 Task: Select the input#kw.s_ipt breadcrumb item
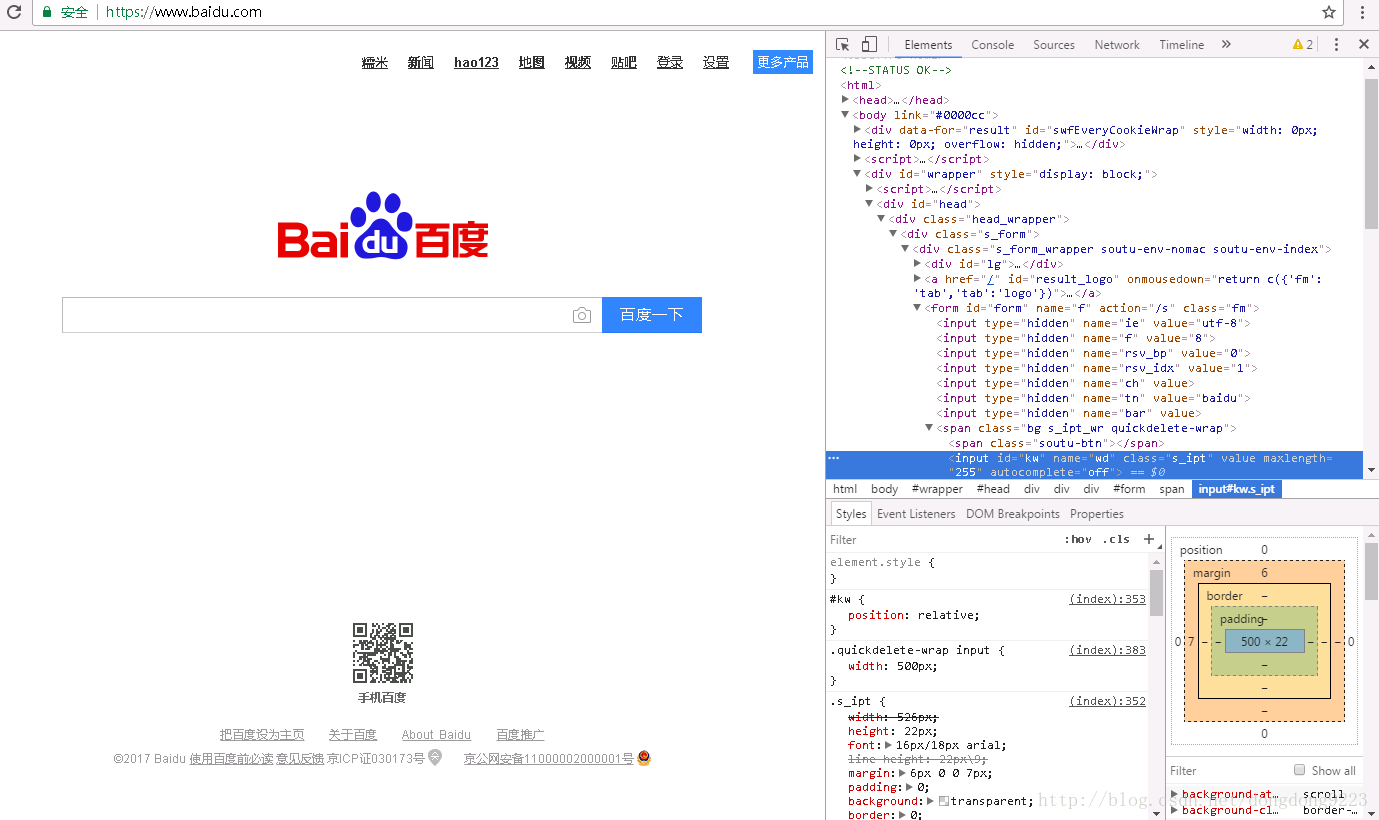1236,489
